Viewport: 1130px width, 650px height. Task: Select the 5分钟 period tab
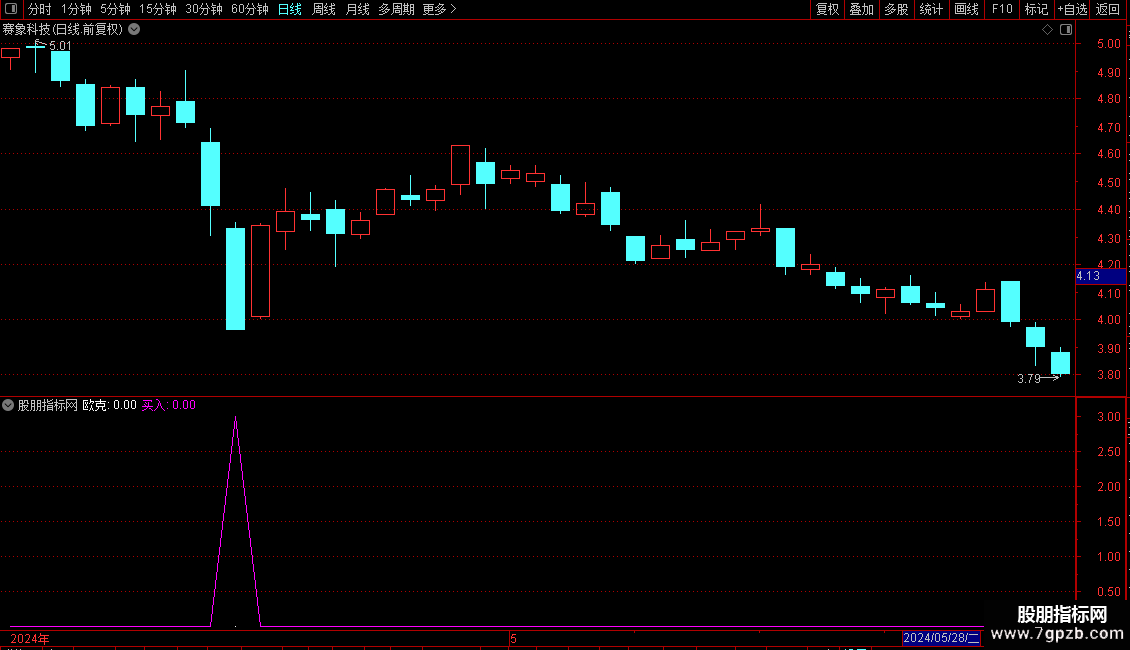(115, 9)
